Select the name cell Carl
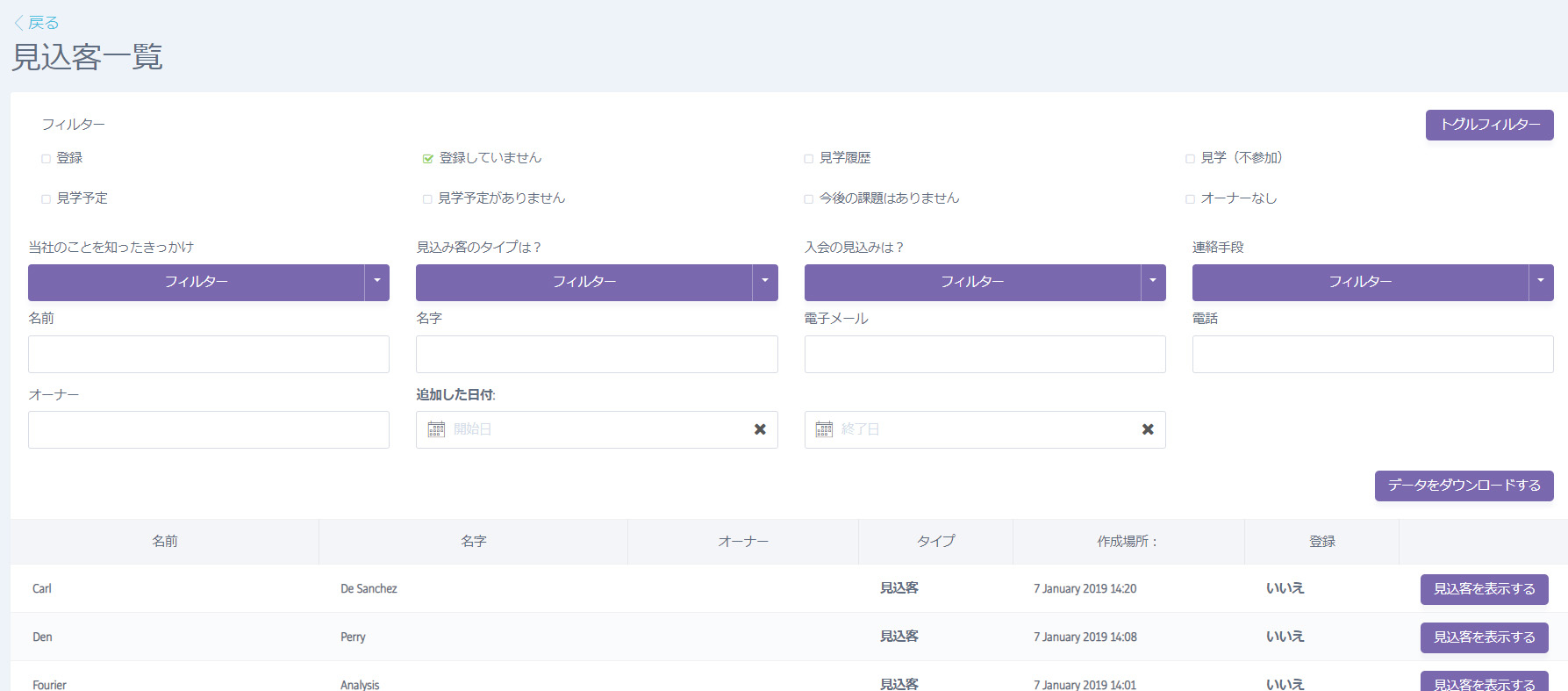The width and height of the screenshot is (1568, 691). click(x=42, y=589)
